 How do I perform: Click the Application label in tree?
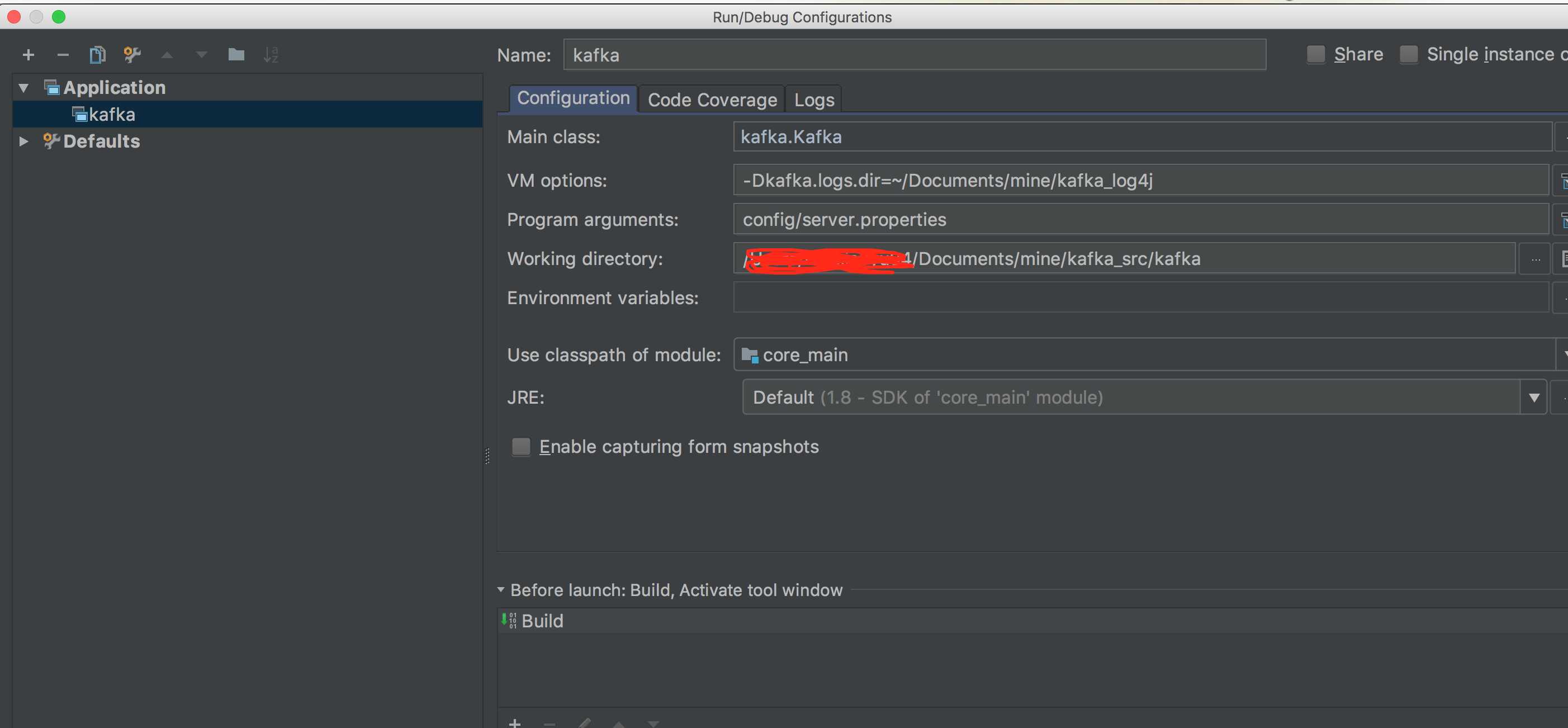[115, 88]
